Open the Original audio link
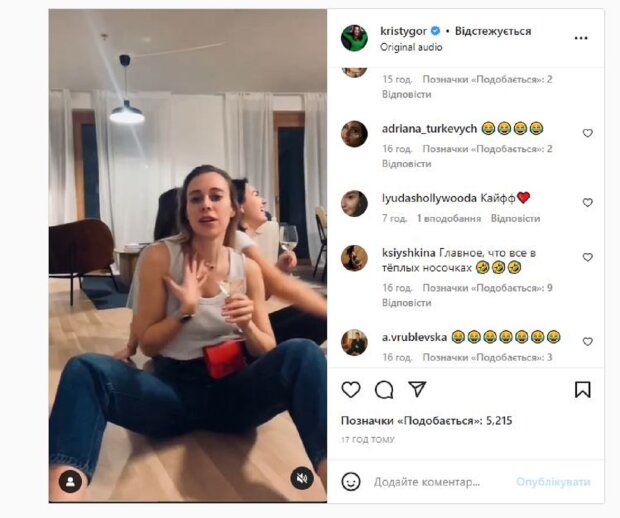 point(411,47)
